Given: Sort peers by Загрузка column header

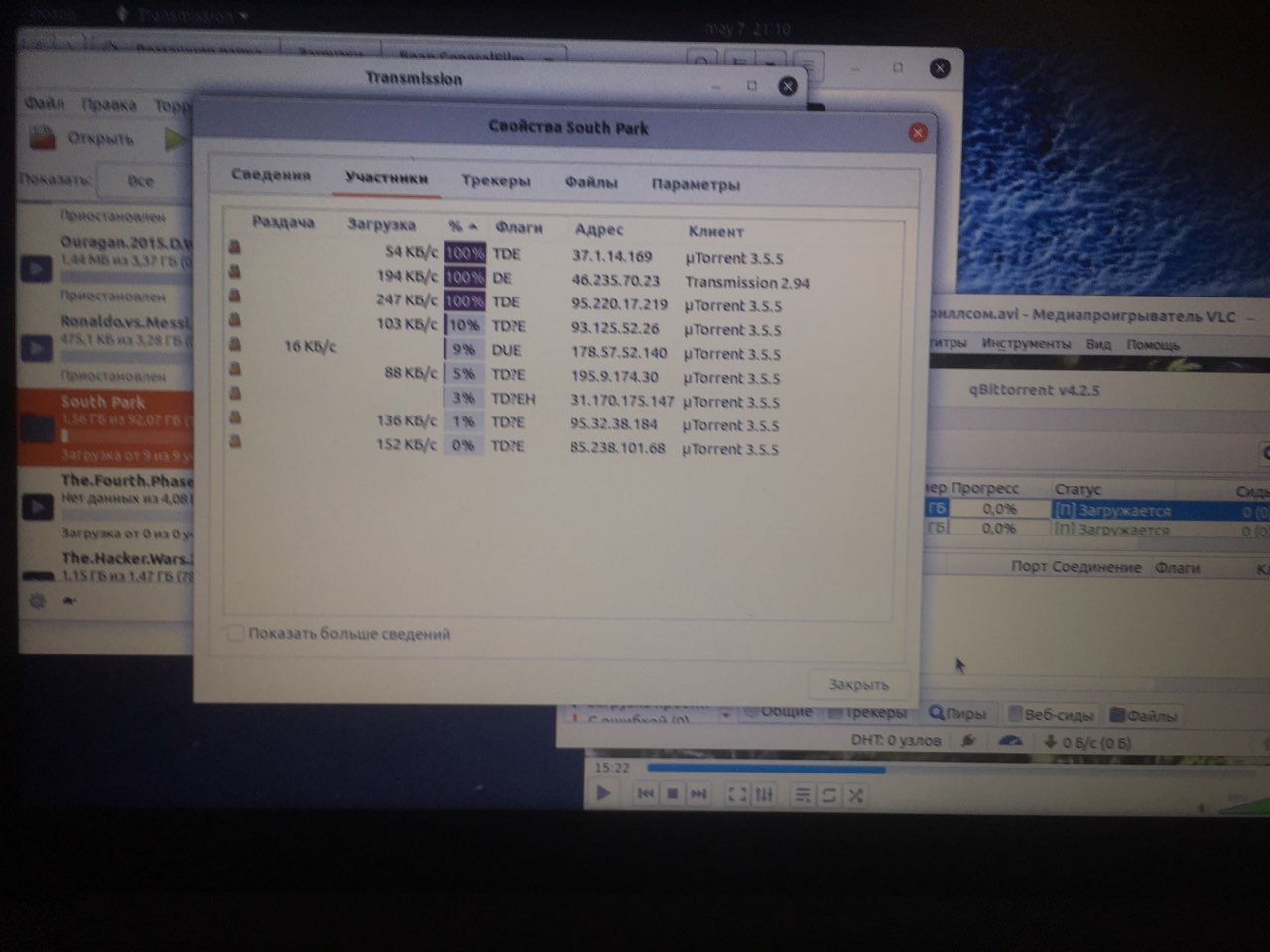Looking at the screenshot, I should coord(381,225).
